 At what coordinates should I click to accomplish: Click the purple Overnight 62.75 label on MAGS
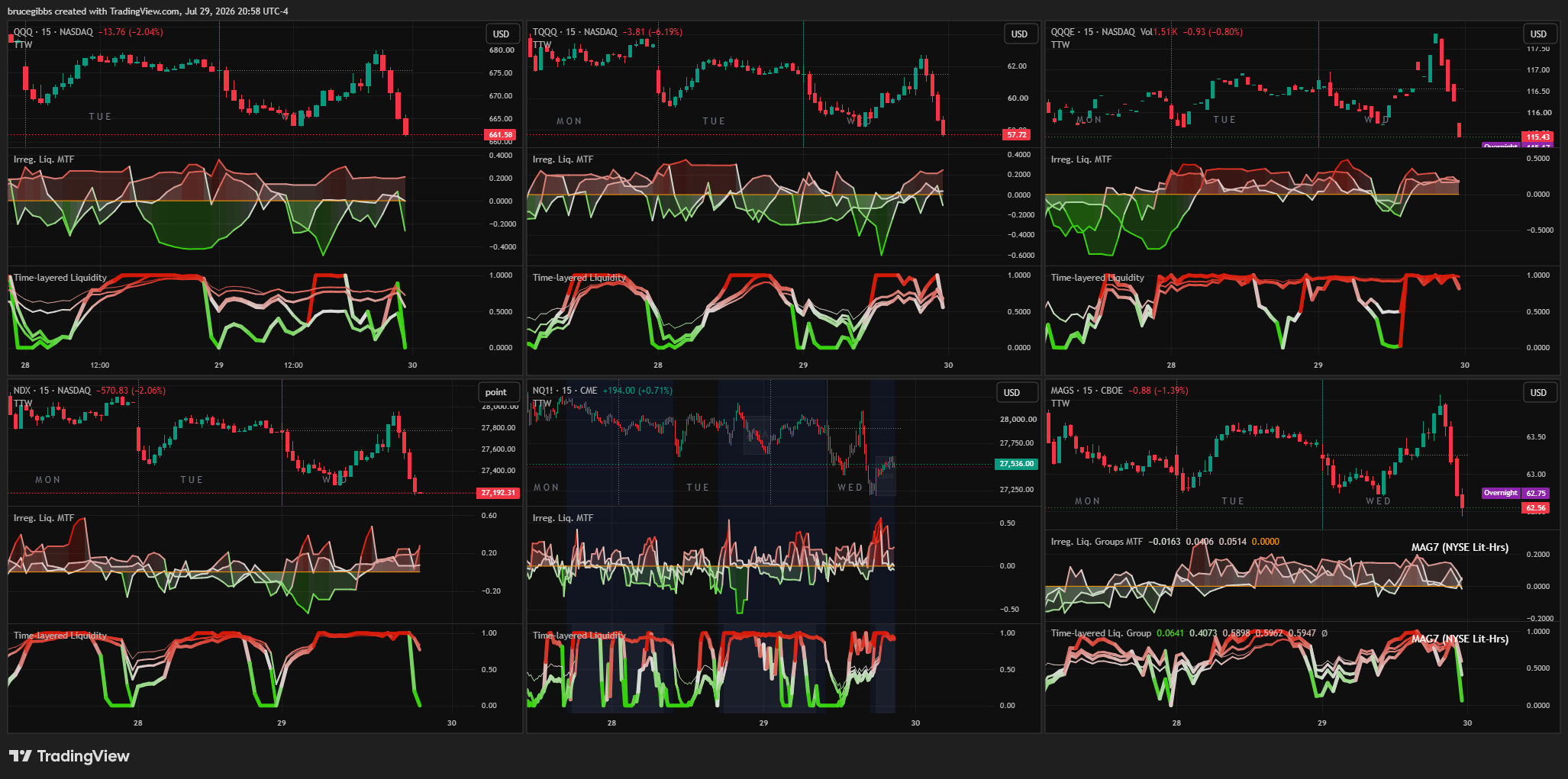[1515, 493]
